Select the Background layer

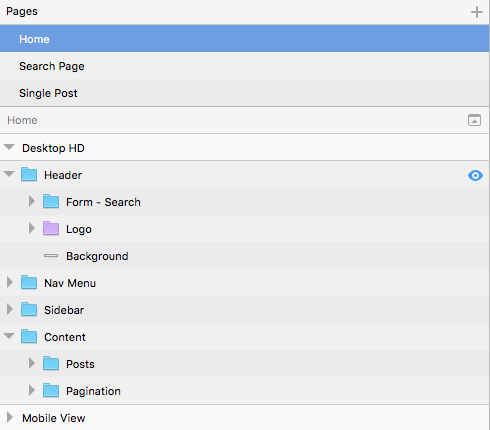pyautogui.click(x=245, y=256)
